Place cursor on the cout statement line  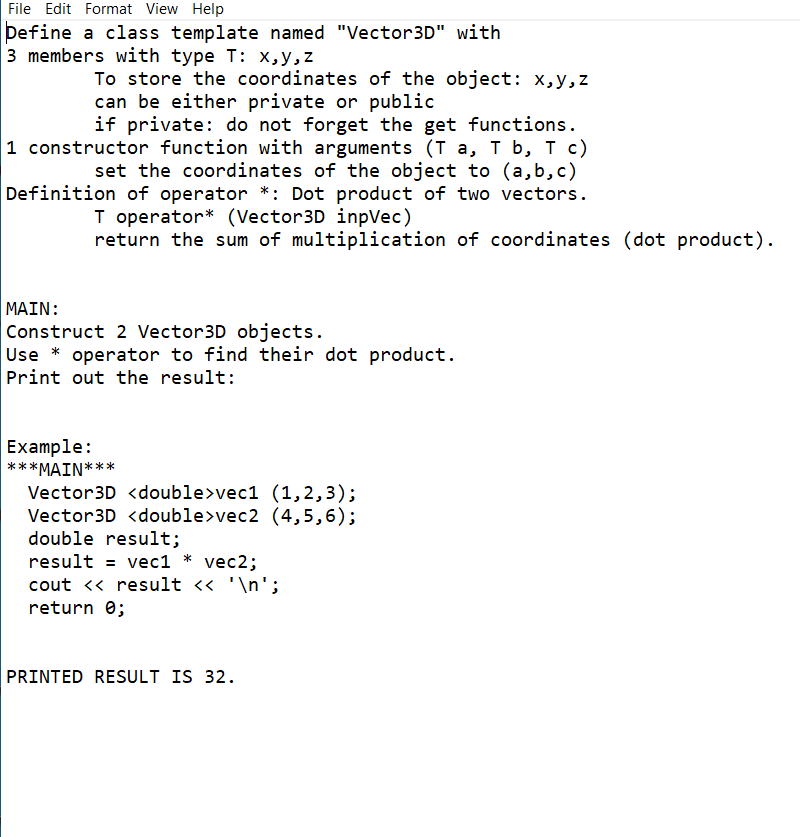150,584
